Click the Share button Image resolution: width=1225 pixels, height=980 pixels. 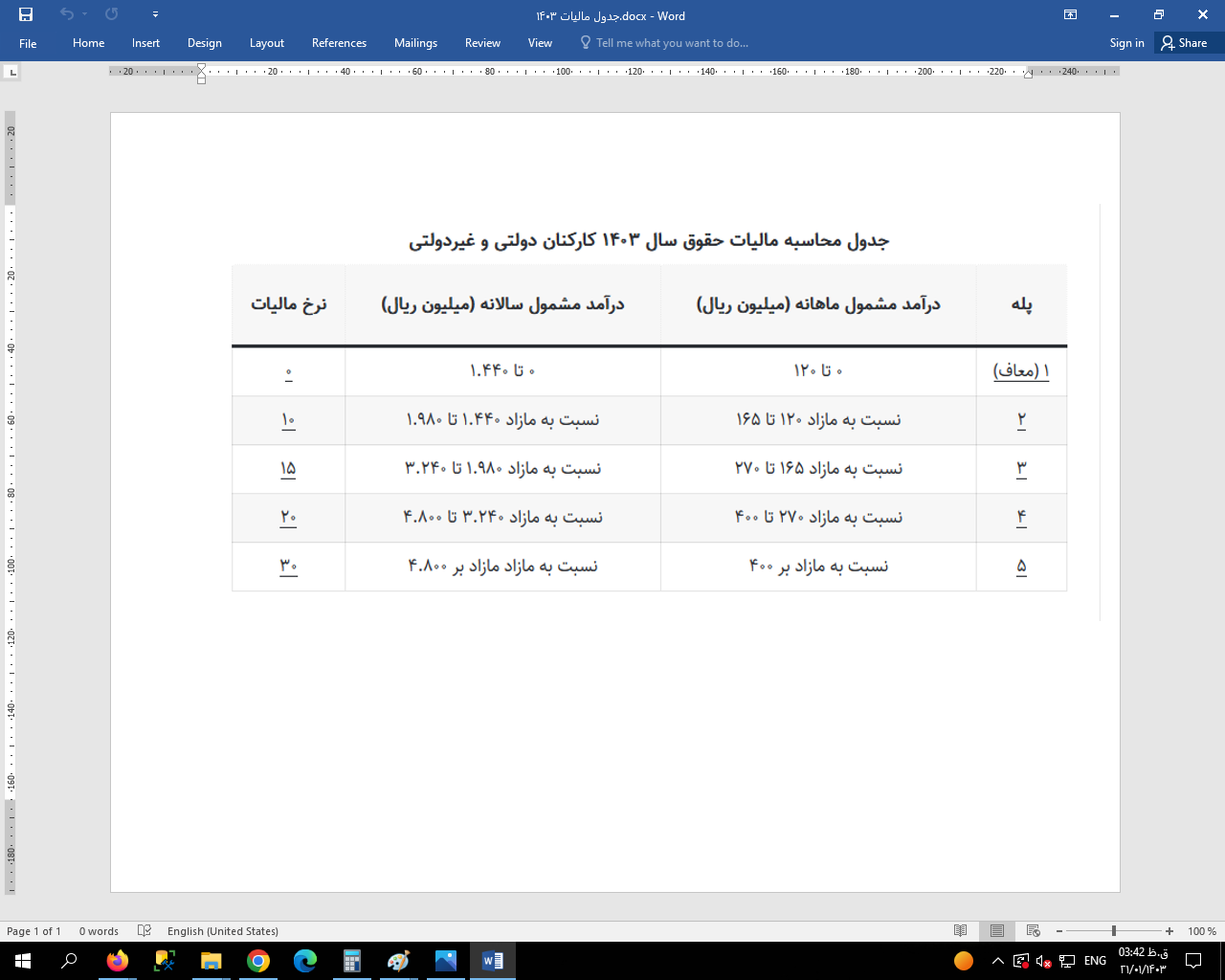click(x=1186, y=43)
